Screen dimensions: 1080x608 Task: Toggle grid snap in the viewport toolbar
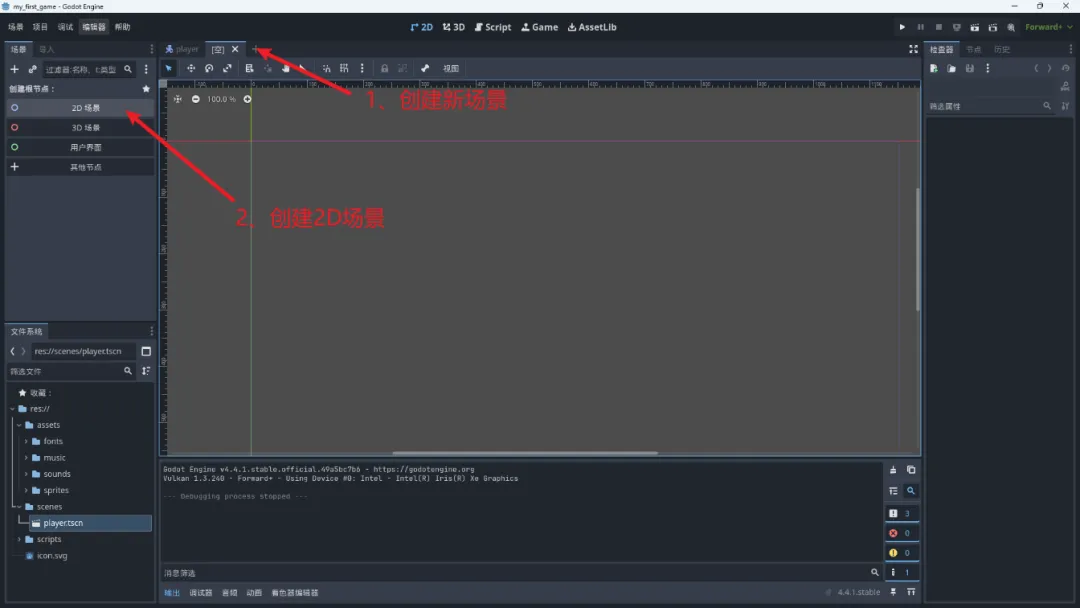click(x=344, y=68)
